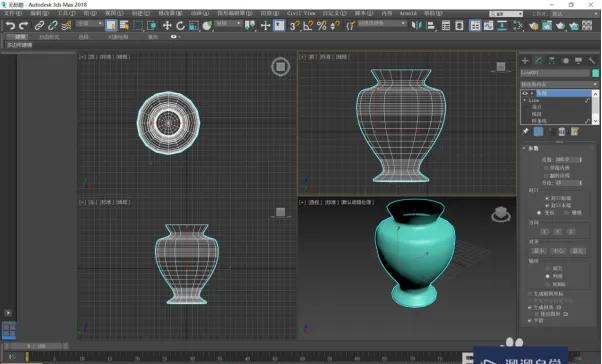Toggle the Smooth checkbox at panel bottom
The image size is (602, 364).
[x=530, y=320]
